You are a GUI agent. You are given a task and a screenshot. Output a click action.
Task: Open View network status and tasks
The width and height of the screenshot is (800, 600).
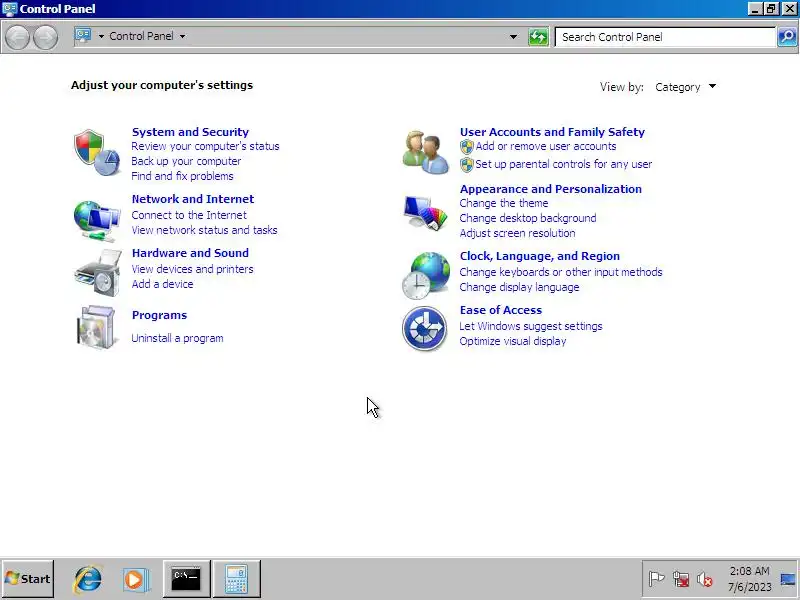[x=205, y=230]
